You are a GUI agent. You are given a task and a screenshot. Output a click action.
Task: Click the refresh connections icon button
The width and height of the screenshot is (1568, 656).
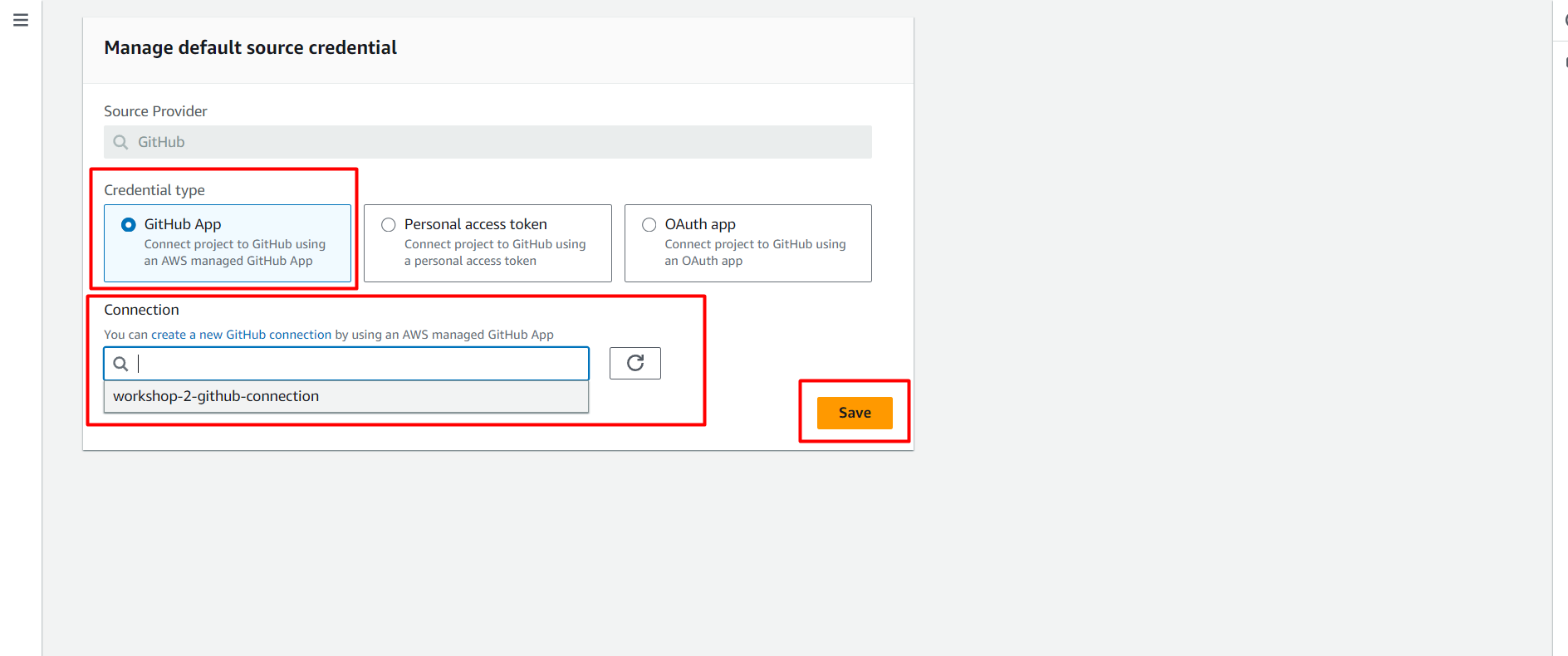point(635,363)
